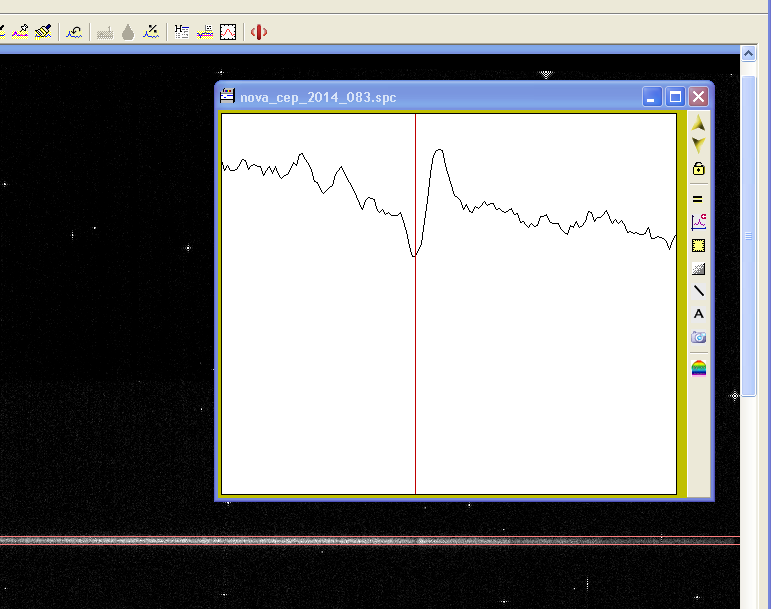Click the main window vertical scrollbar thumb
The image size is (771, 609).
tap(748, 235)
